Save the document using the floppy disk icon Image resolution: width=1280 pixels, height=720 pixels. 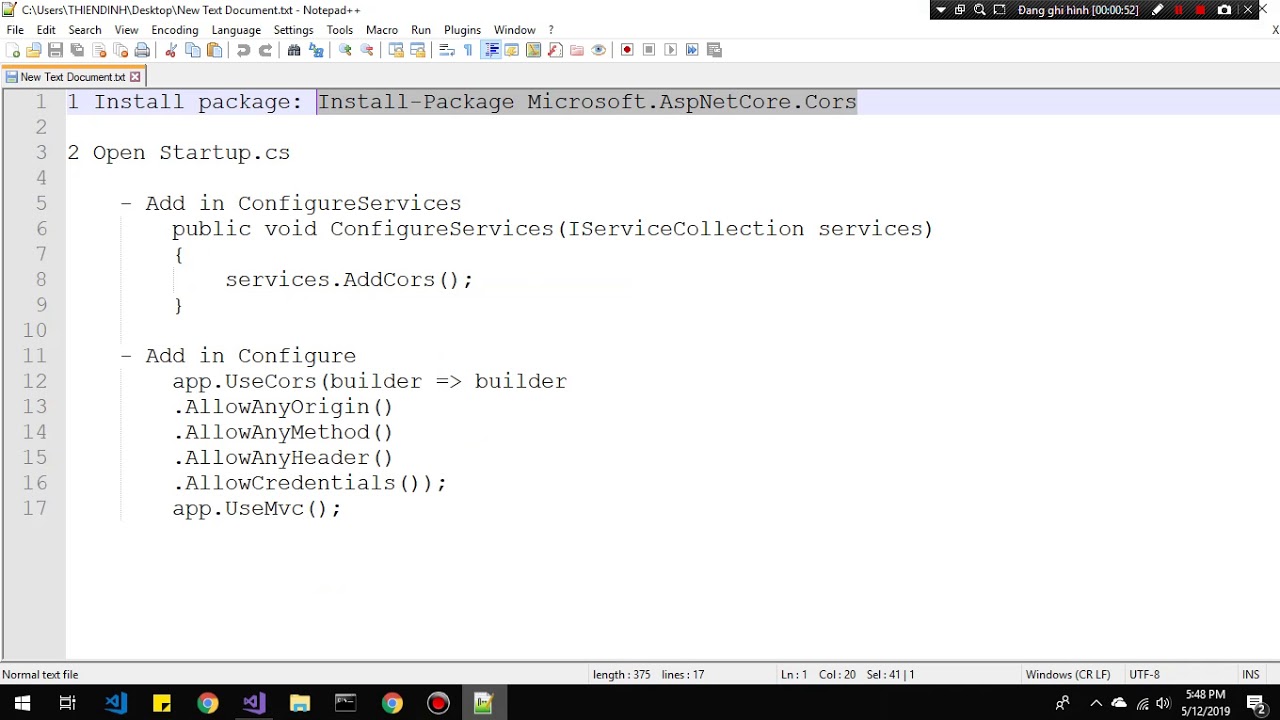[x=56, y=50]
